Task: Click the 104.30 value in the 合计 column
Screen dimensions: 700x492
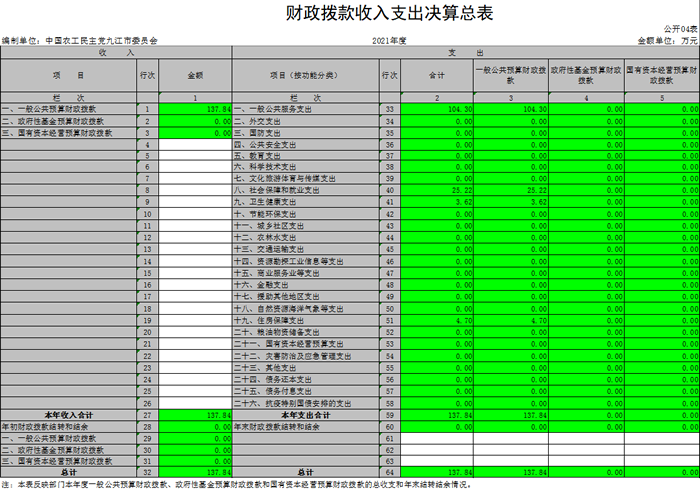Action: click(x=436, y=107)
